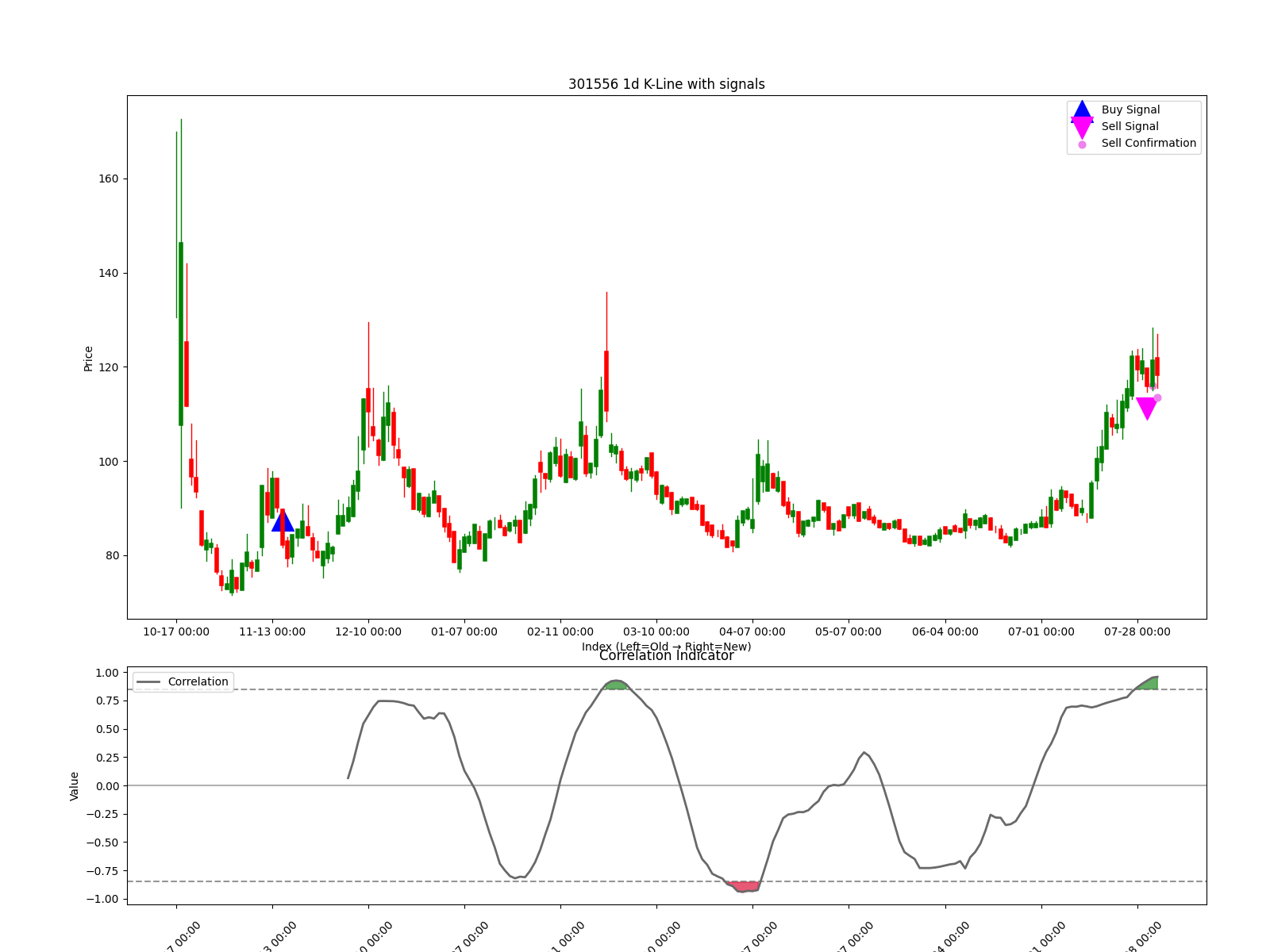Click the 100 price tick label

click(x=109, y=462)
